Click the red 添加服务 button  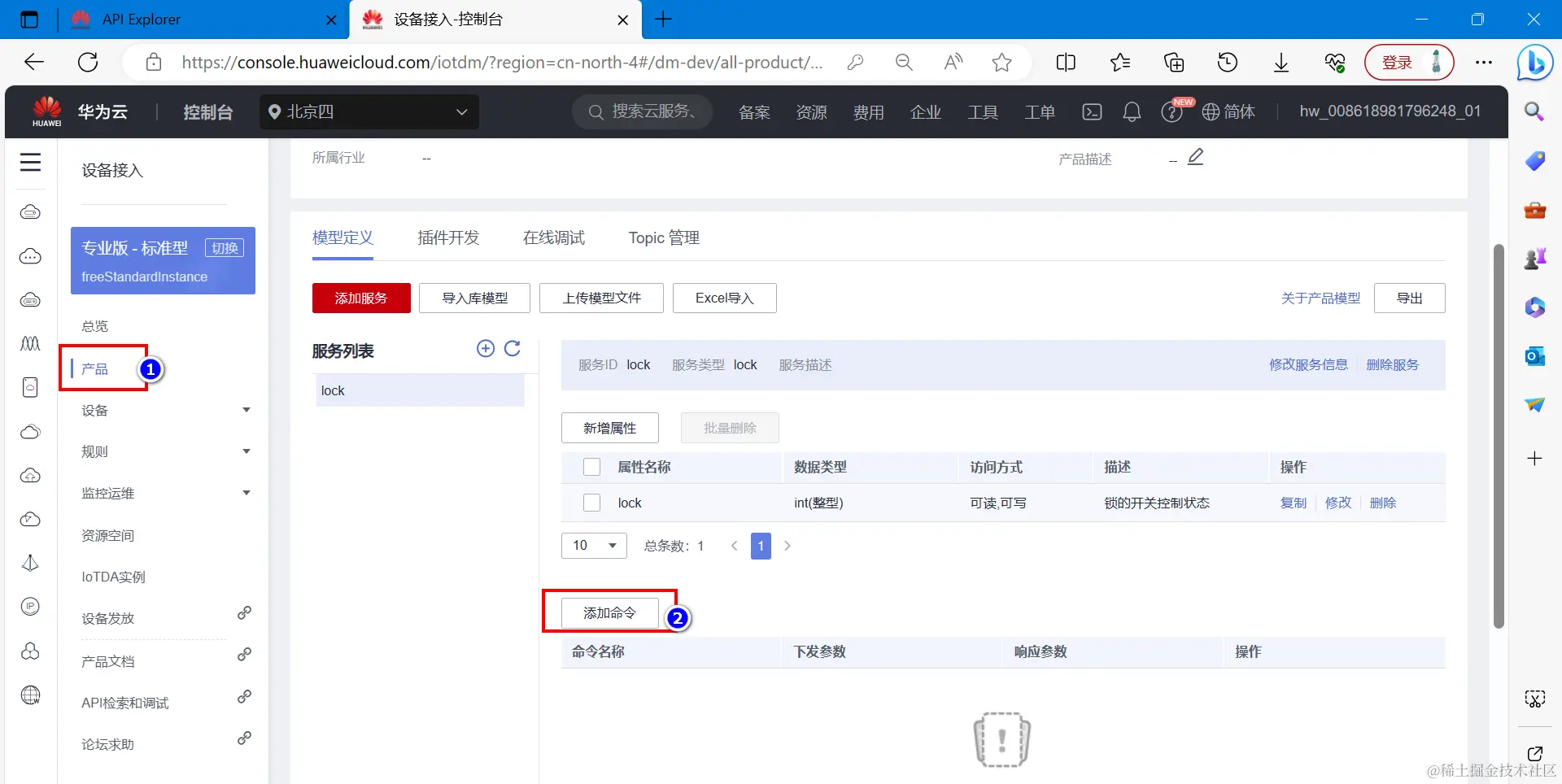pos(361,298)
